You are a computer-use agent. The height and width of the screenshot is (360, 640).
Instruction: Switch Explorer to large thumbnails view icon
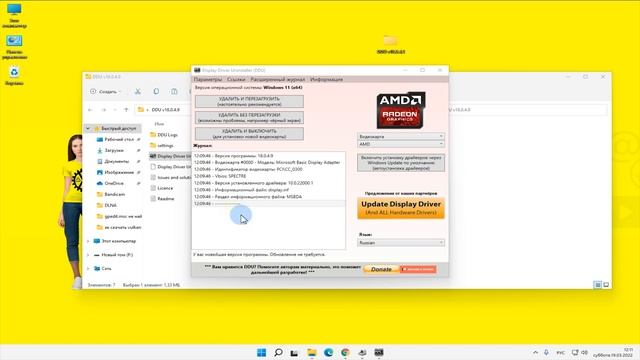(606, 285)
